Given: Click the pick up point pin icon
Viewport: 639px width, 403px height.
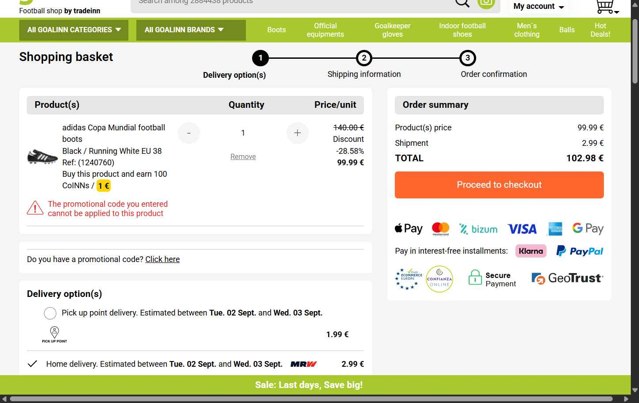Looking at the screenshot, I should (x=54, y=334).
